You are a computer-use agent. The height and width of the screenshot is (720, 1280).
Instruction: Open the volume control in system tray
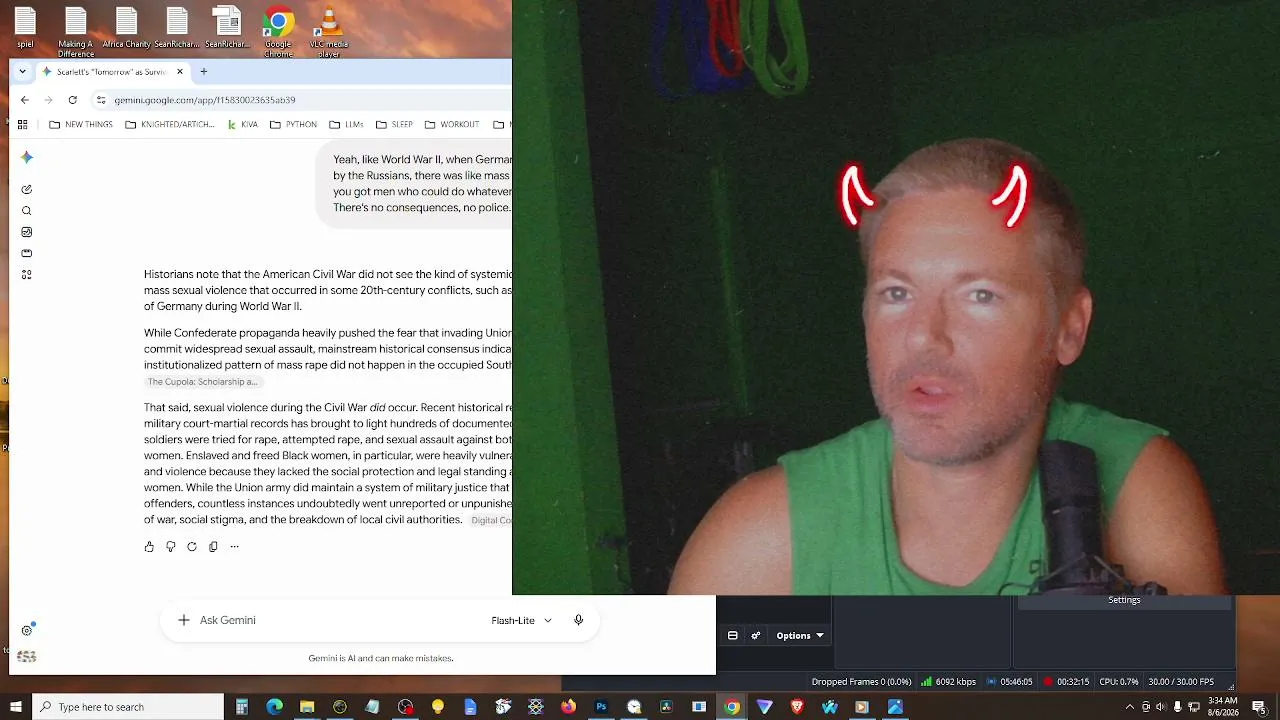1160,707
